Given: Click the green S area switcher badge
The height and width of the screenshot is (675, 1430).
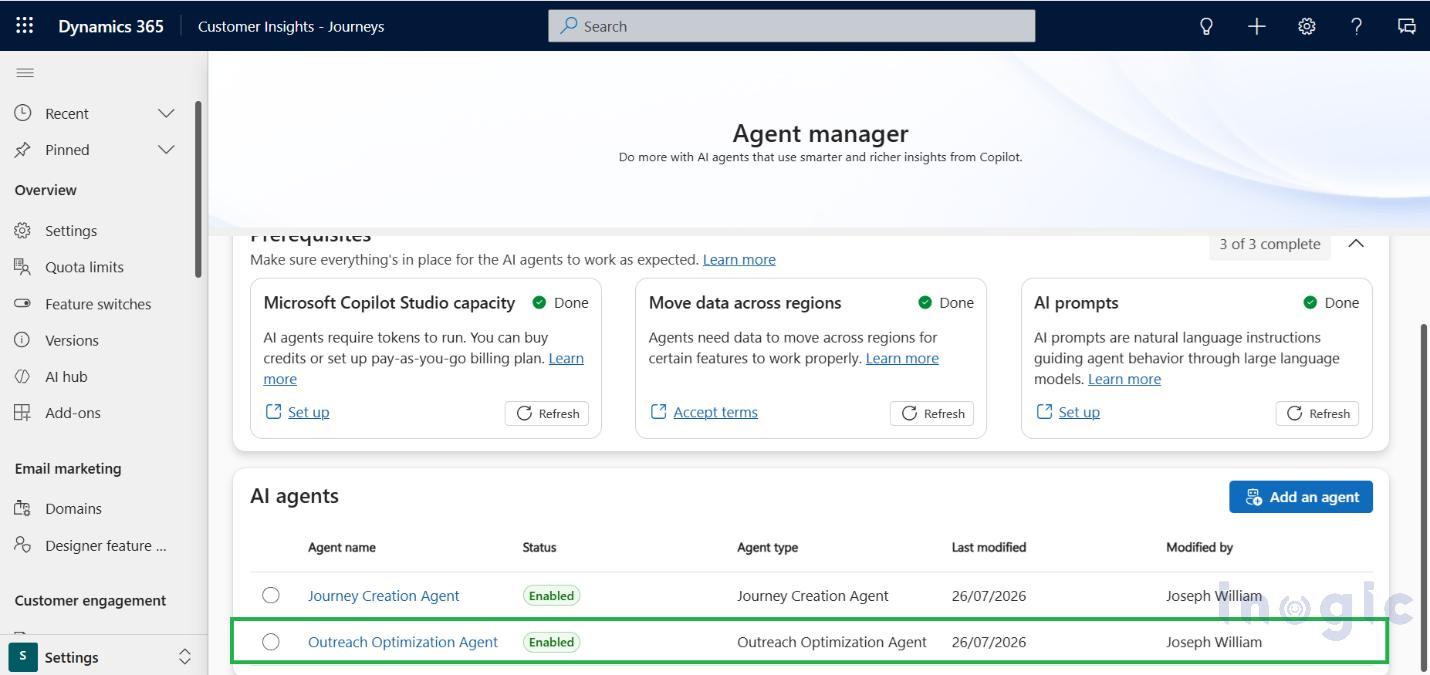Looking at the screenshot, I should (23, 657).
